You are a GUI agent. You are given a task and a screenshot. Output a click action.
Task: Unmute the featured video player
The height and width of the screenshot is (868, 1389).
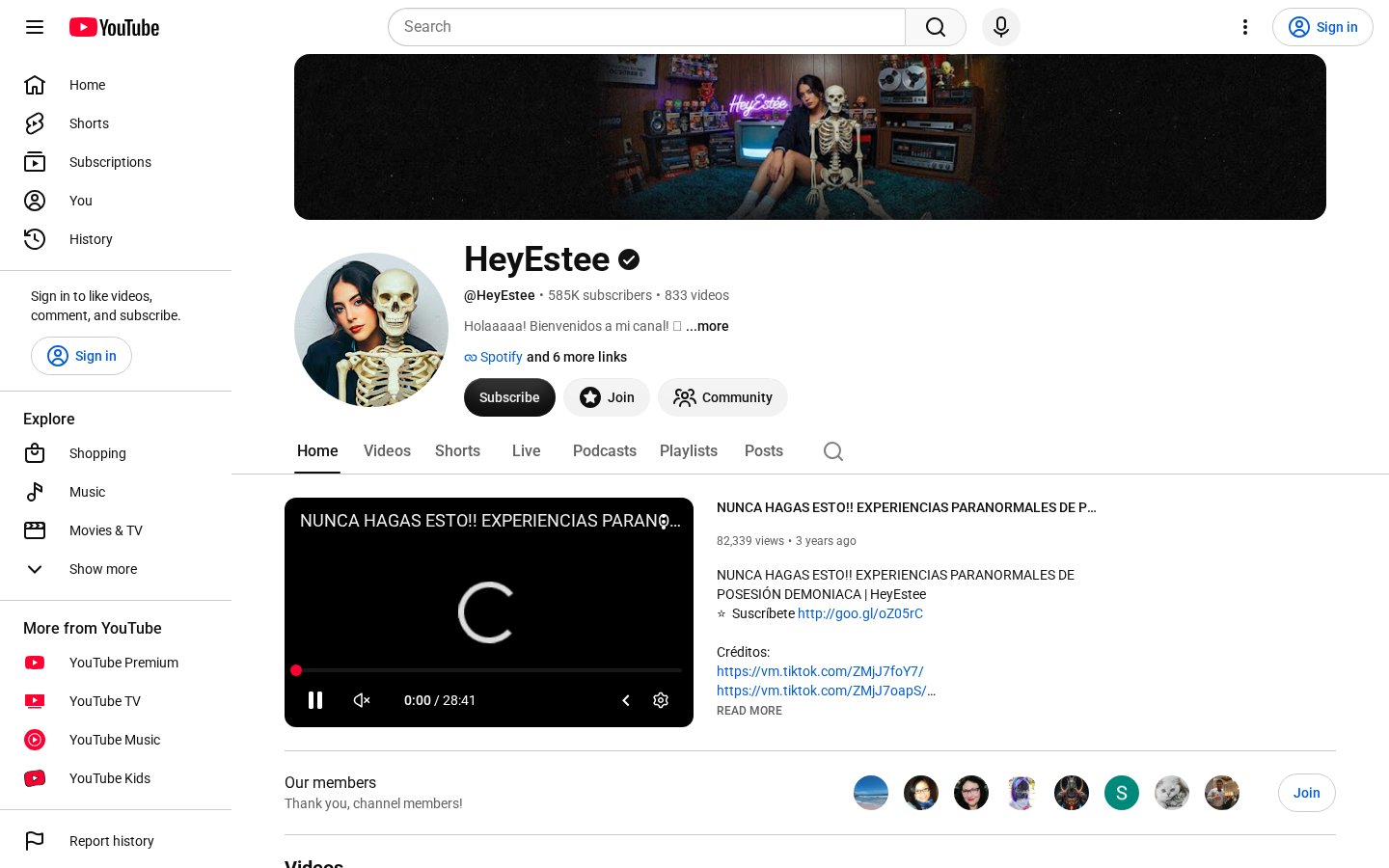coord(362,700)
